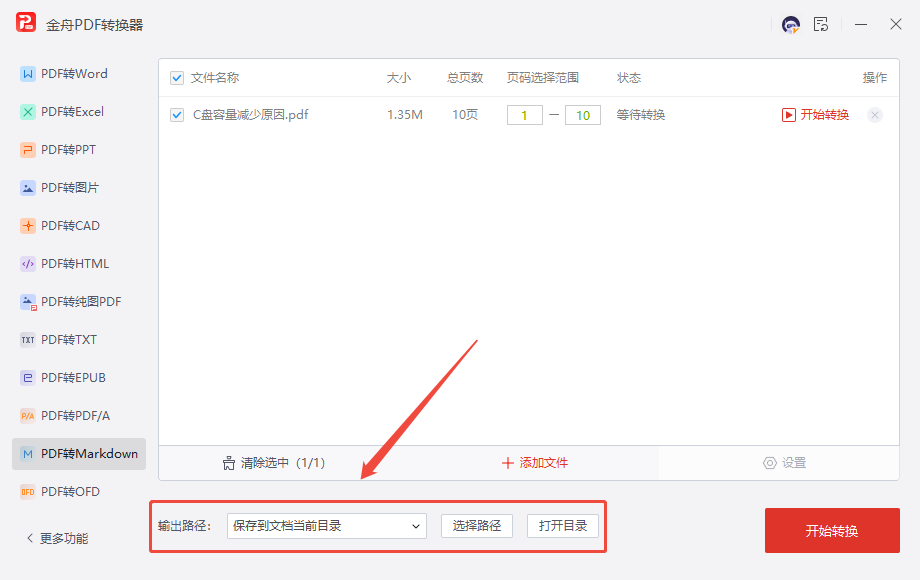
Task: Click the 10页 page count
Action: [465, 115]
